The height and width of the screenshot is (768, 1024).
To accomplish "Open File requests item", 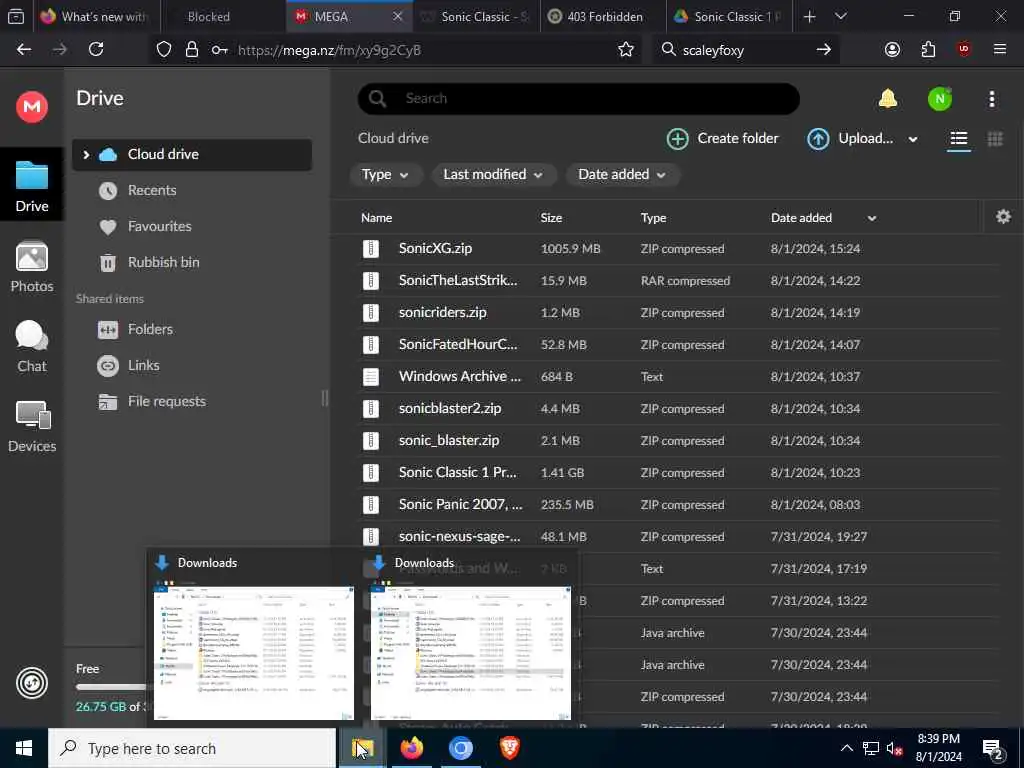I will [191, 401].
